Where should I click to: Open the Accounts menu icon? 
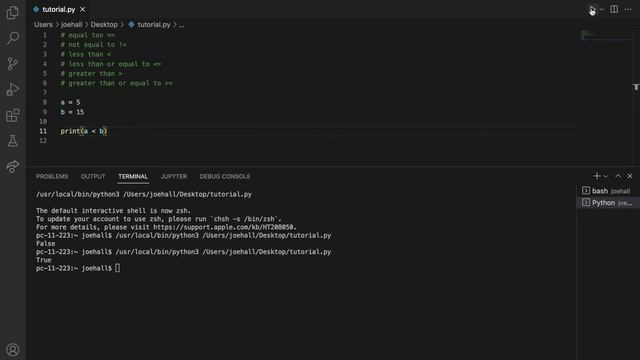(13, 350)
